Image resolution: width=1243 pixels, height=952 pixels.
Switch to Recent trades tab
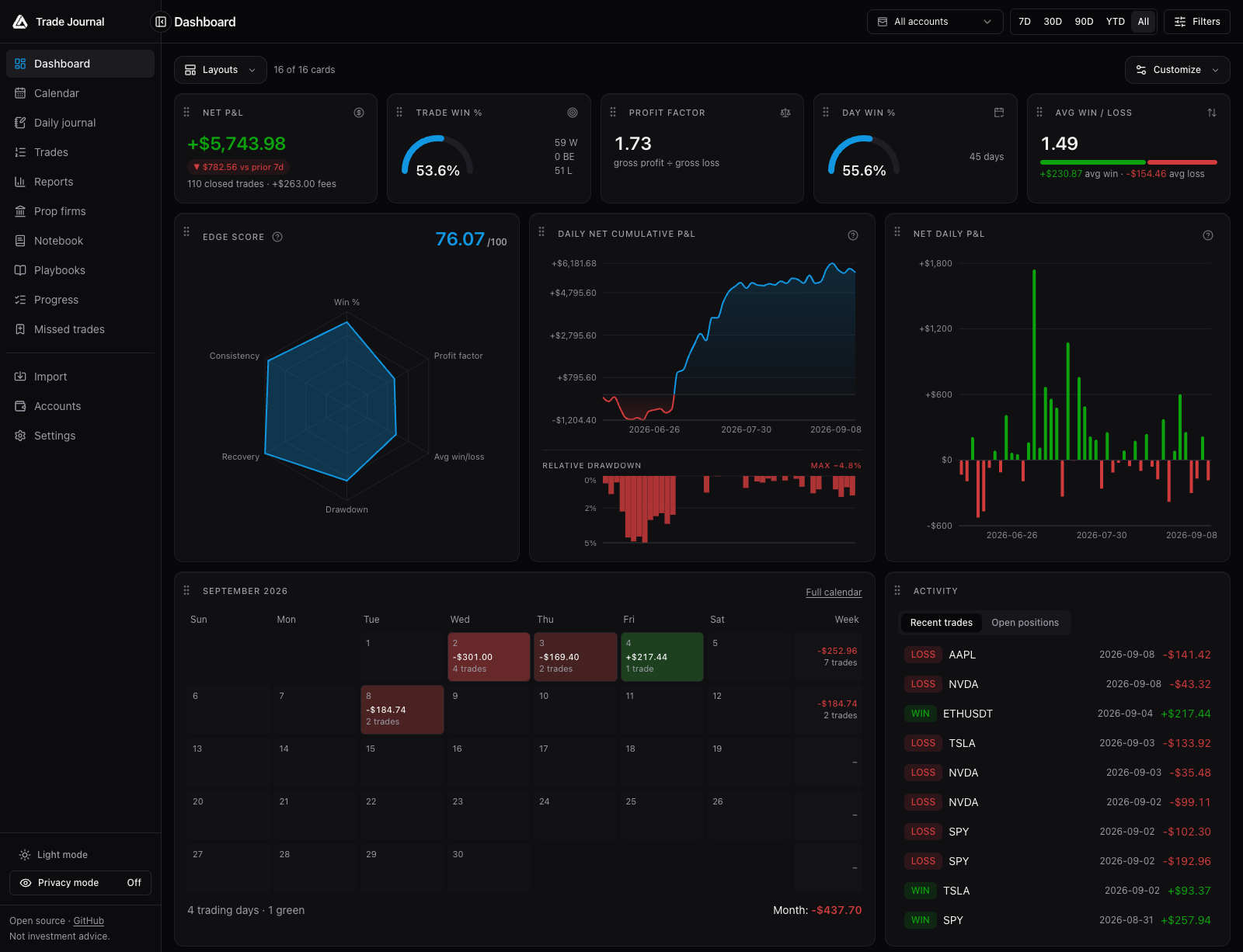tap(941, 623)
